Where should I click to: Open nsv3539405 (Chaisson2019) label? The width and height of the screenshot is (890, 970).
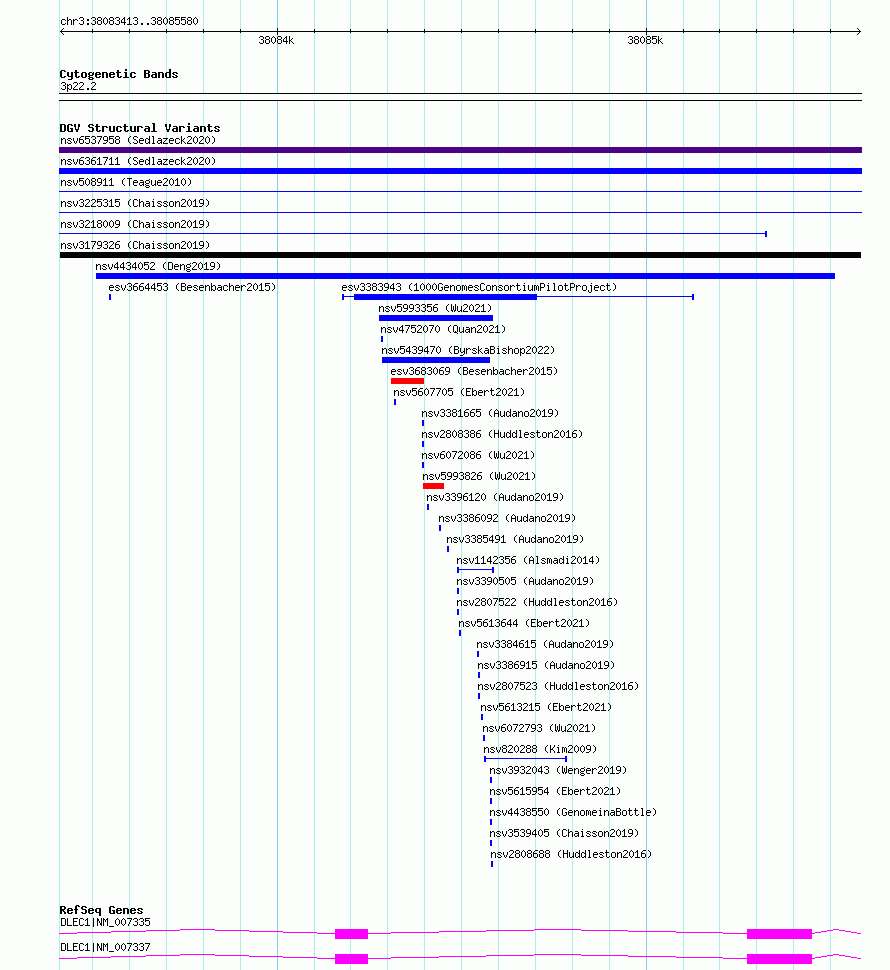click(x=564, y=835)
